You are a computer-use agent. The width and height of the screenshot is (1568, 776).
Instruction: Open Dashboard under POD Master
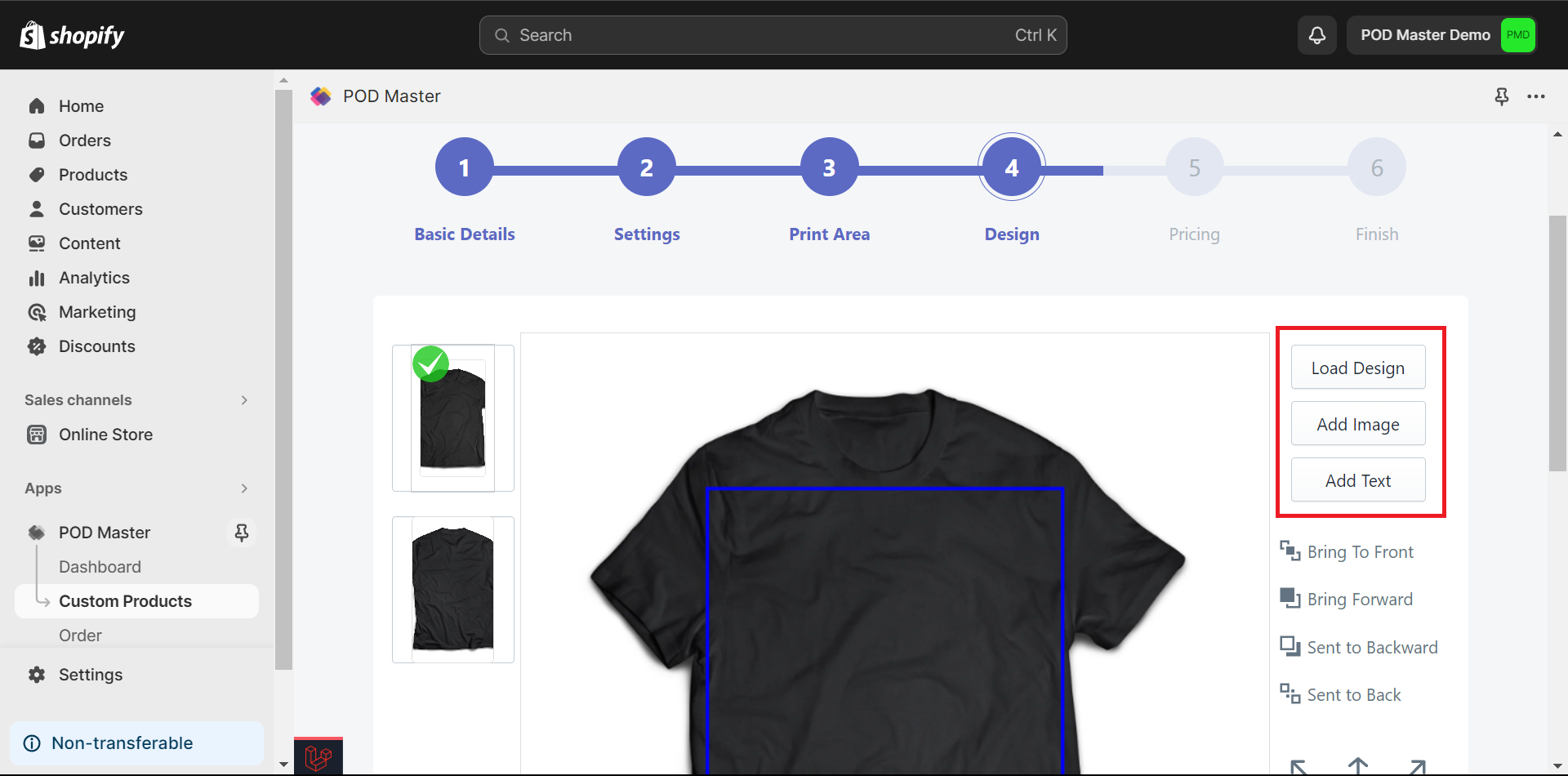100,567
